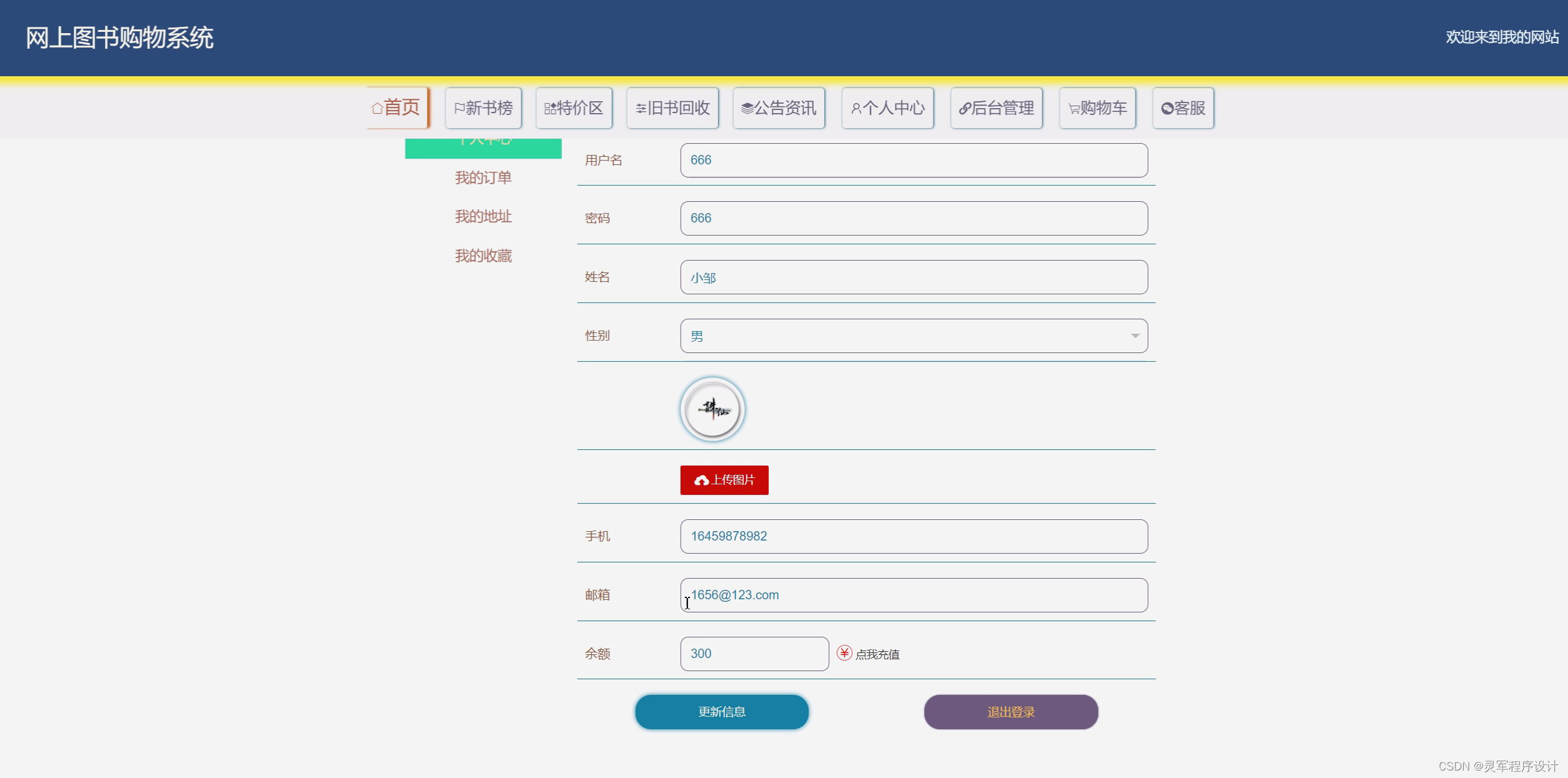This screenshot has width=1568, height=778.
Task: Click the flag icon beside 新书榜
Action: pos(459,109)
